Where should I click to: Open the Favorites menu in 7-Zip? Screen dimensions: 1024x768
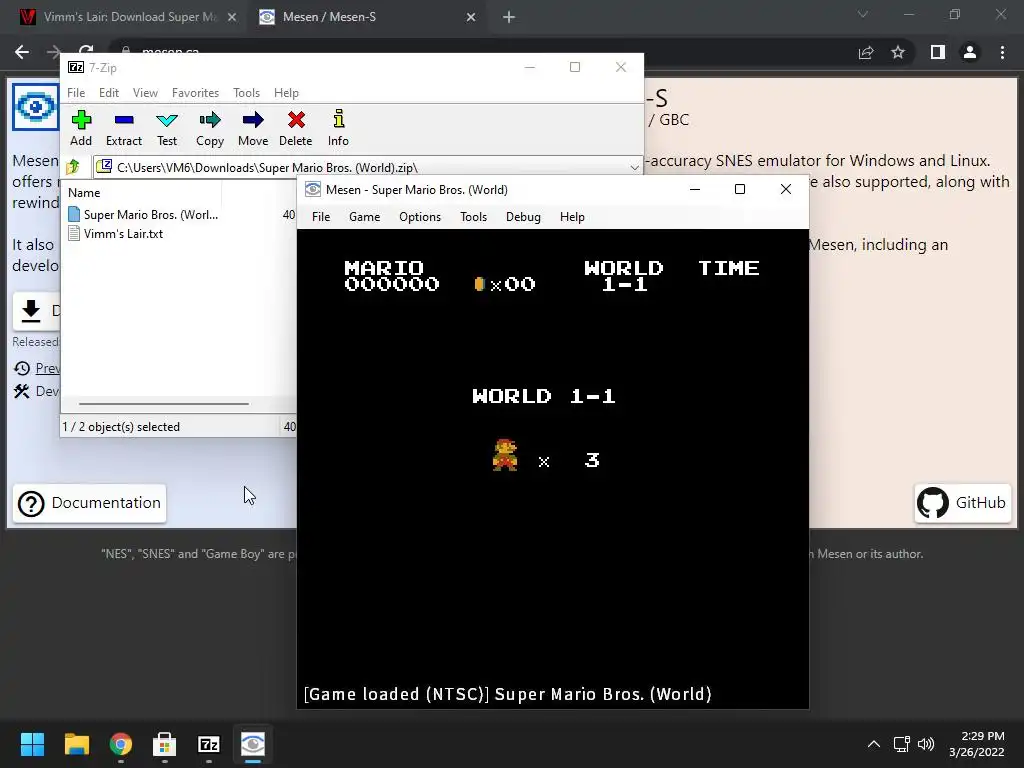click(195, 93)
